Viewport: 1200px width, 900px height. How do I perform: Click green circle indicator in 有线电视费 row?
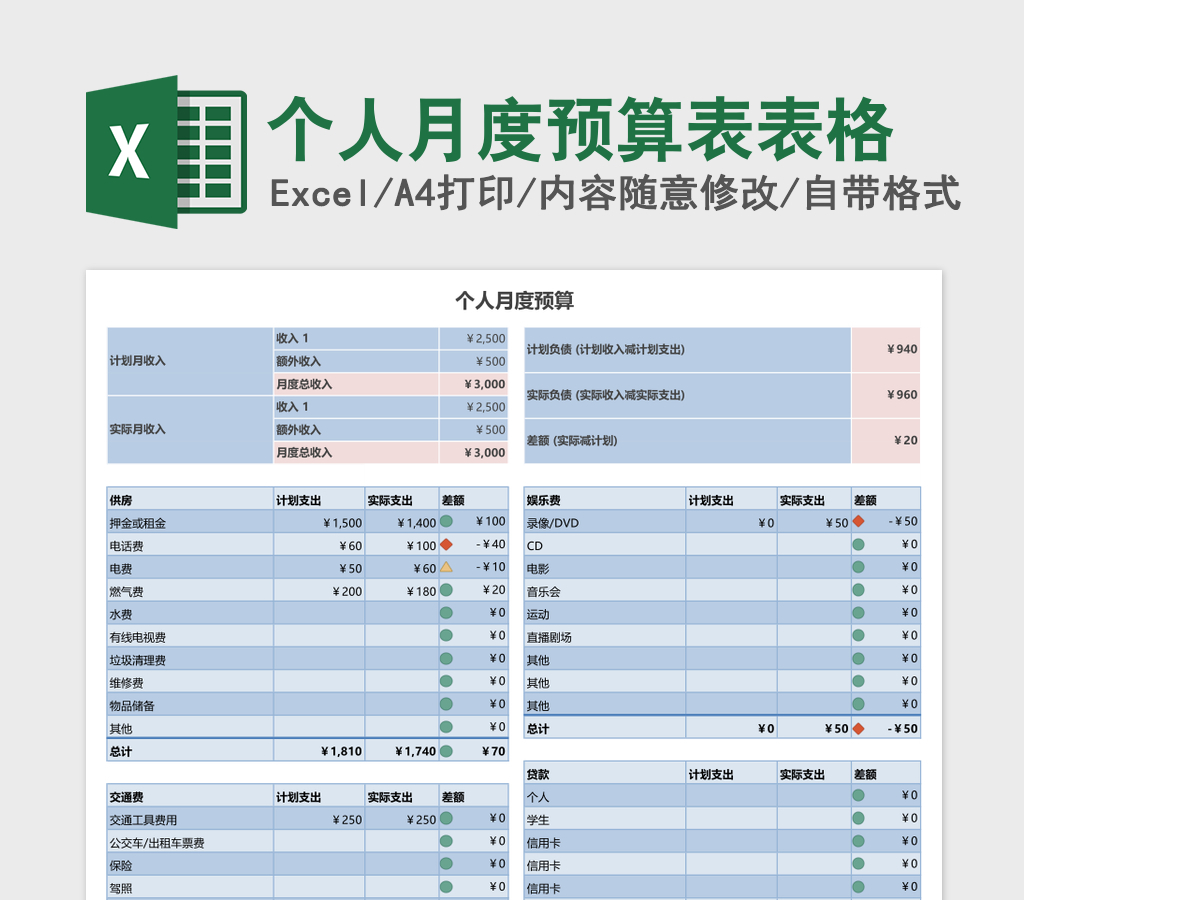pyautogui.click(x=446, y=636)
